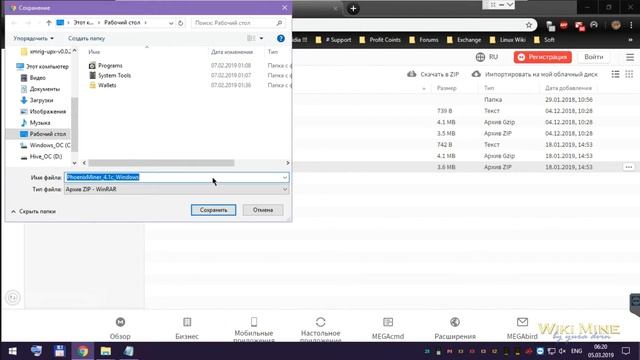Open the three-dots menu on highlighted row
This screenshot has width=640, height=360.
tap(629, 167)
